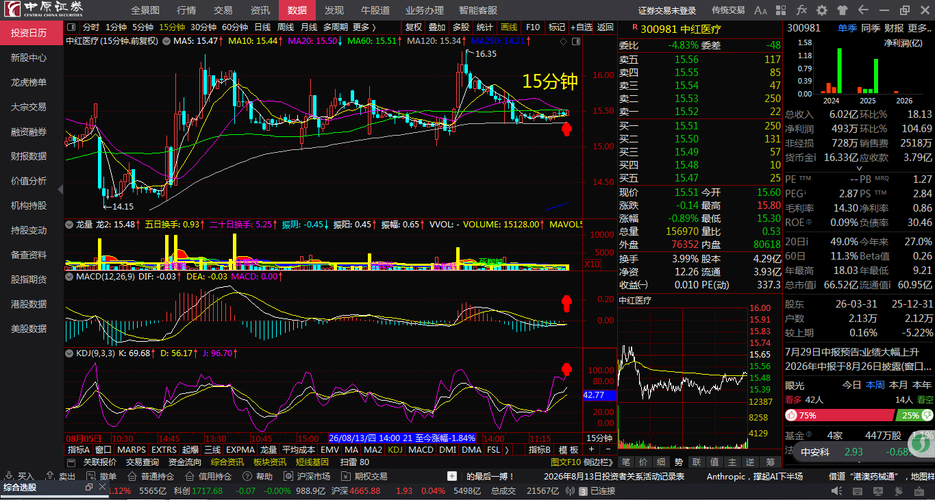Collapse left sidebar with the arrow handle
This screenshot has height=500, width=935.
point(60,189)
